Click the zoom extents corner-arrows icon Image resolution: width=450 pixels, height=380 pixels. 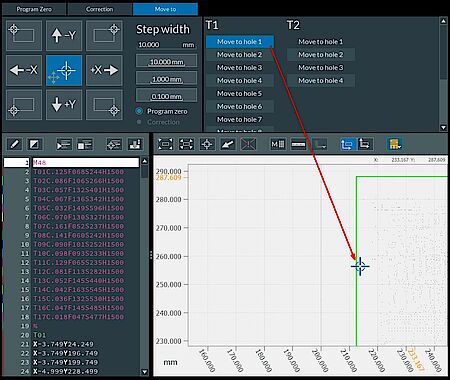tap(186, 144)
